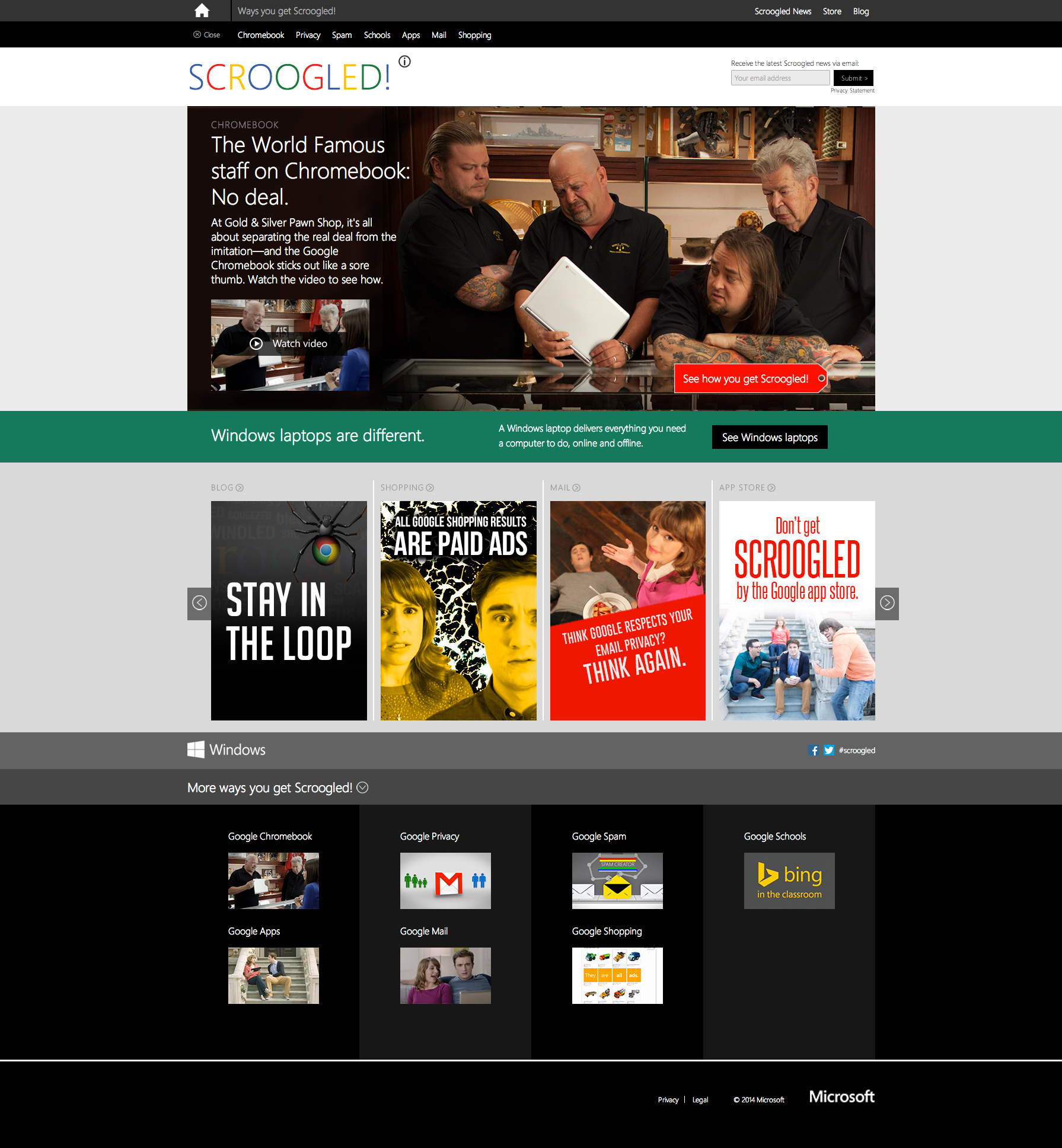
Task: Click the #scroogled hashtag link
Action: (x=857, y=750)
